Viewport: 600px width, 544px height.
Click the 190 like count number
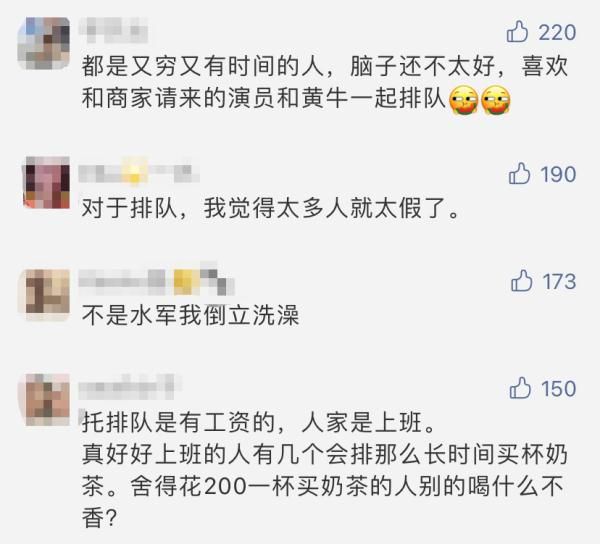pyautogui.click(x=558, y=174)
